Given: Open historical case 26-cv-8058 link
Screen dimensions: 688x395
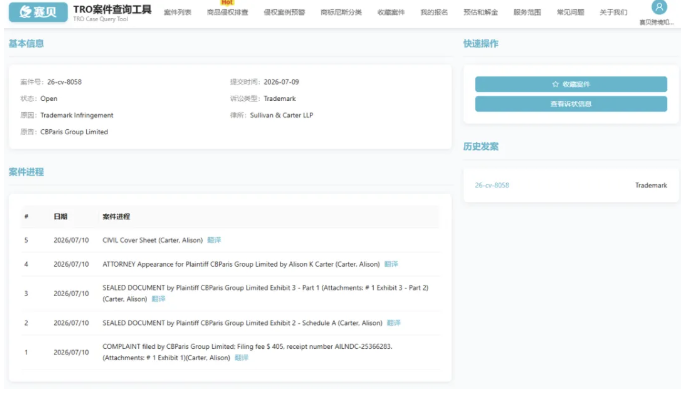Looking at the screenshot, I should click(492, 185).
